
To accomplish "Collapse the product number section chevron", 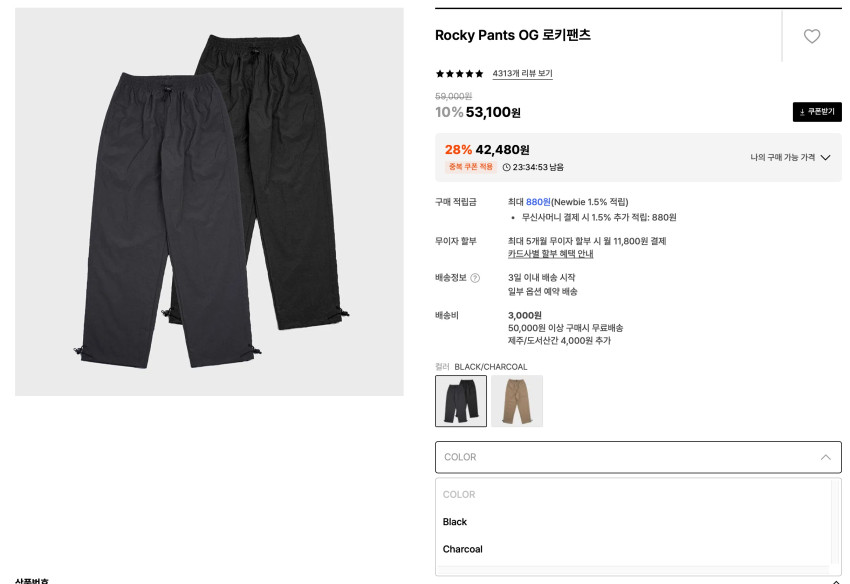I will [836, 581].
